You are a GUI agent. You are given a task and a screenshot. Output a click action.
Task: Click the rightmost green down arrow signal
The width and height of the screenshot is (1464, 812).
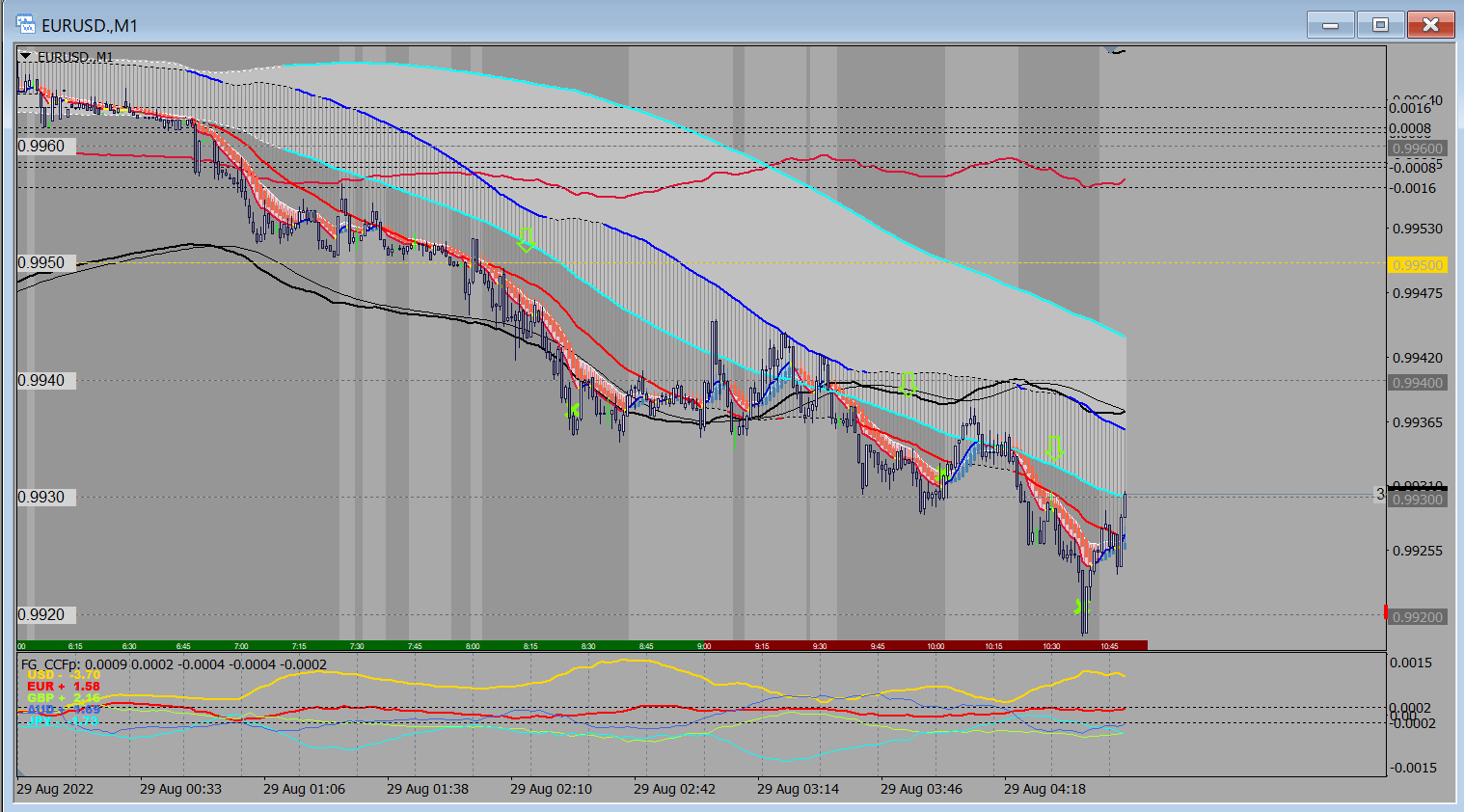point(1054,448)
